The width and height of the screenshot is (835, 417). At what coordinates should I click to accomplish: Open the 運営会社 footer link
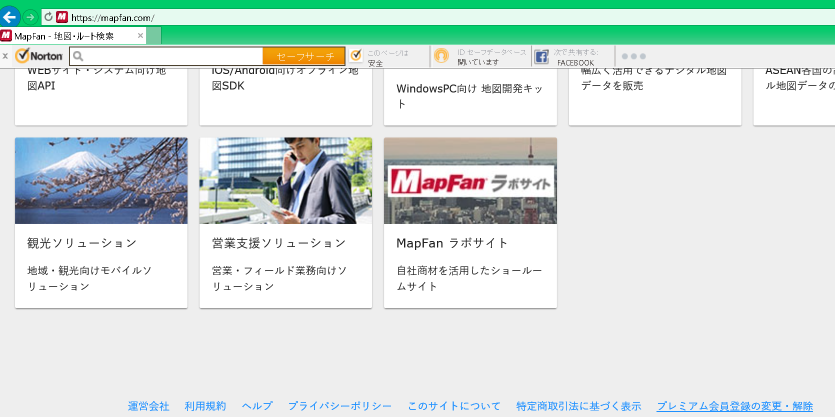coord(148,406)
